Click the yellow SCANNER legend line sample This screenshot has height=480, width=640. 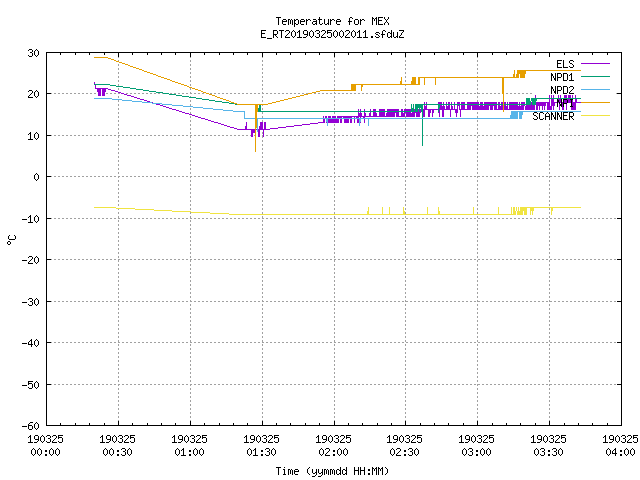[595, 116]
